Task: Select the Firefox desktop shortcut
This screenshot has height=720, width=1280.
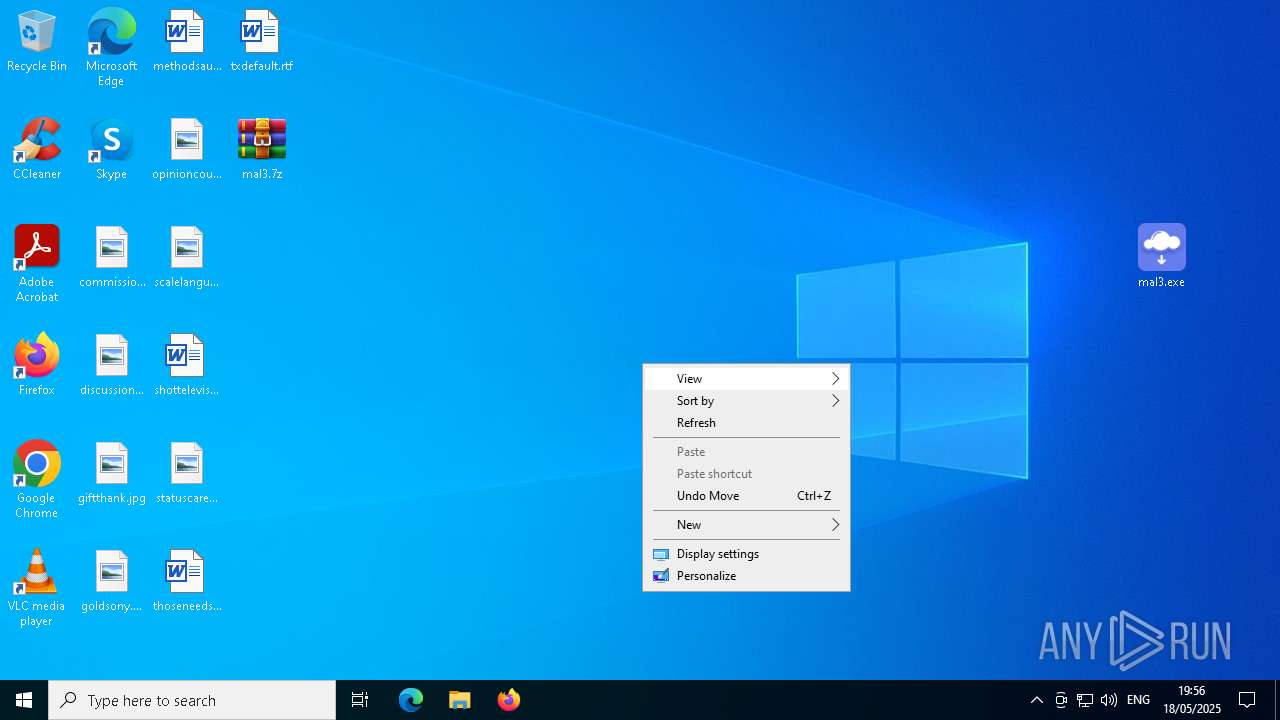Action: point(37,366)
